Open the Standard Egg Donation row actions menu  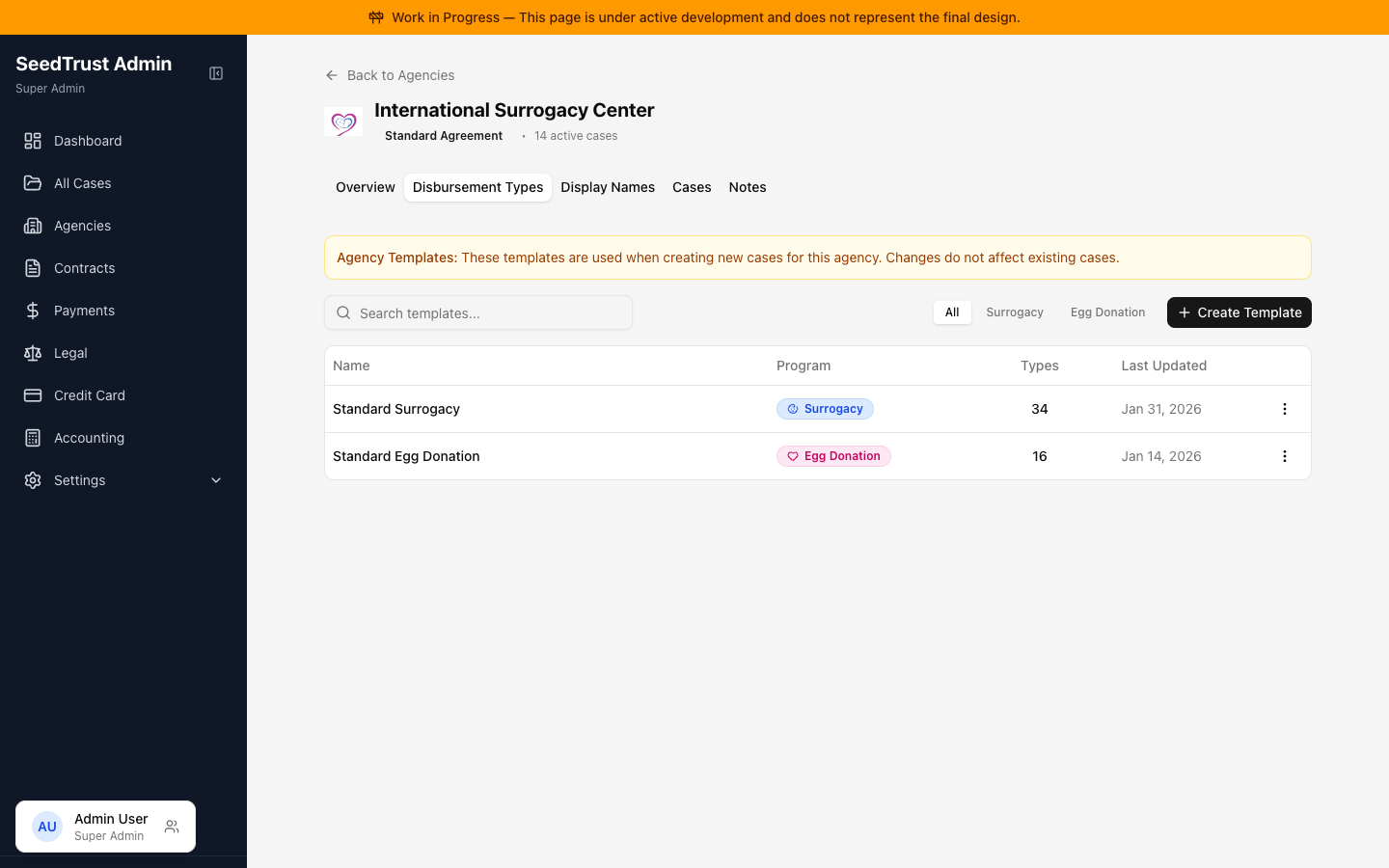coord(1284,456)
